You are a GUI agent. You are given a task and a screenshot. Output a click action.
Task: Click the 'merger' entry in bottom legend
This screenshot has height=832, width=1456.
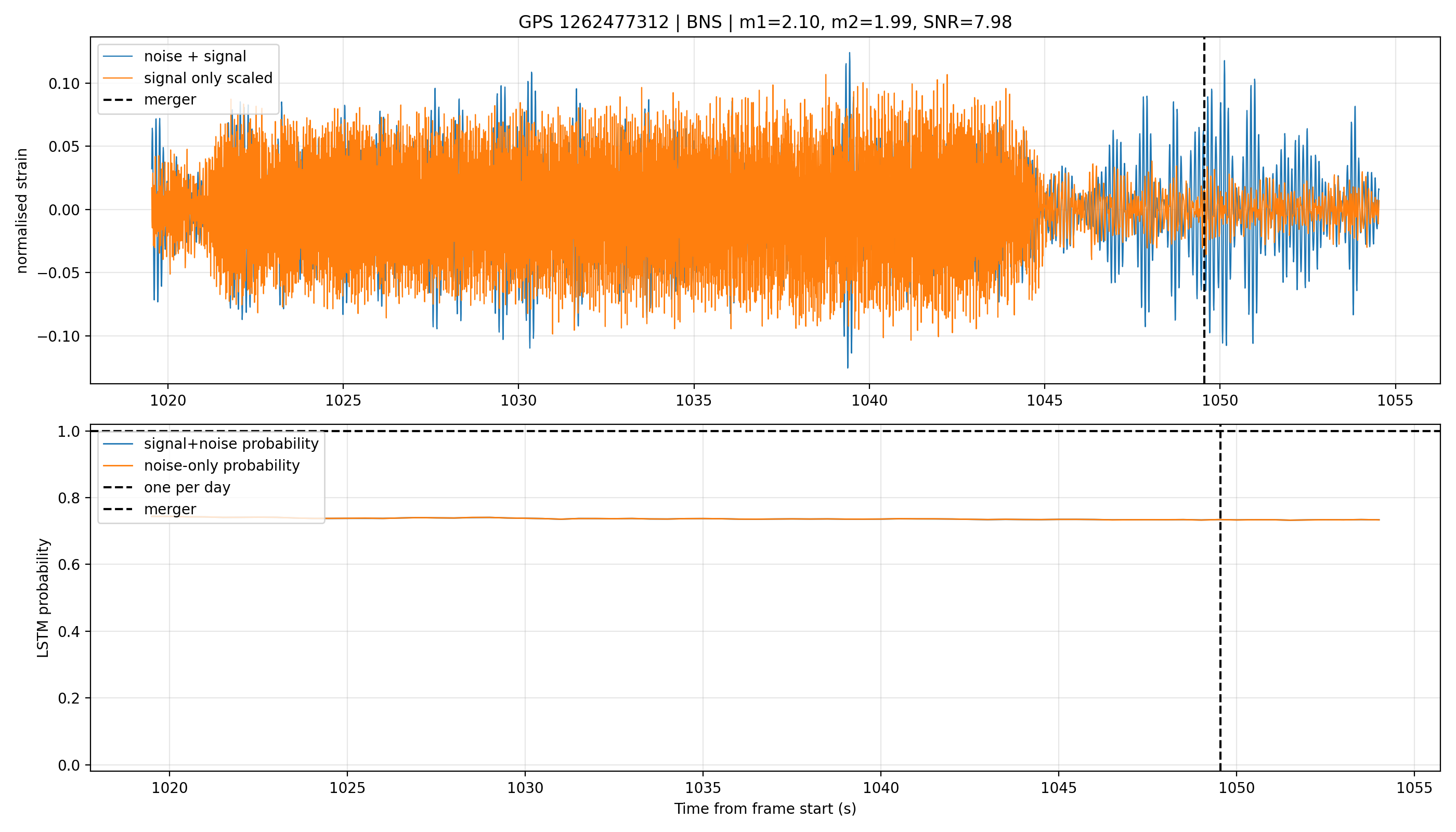pyautogui.click(x=170, y=509)
